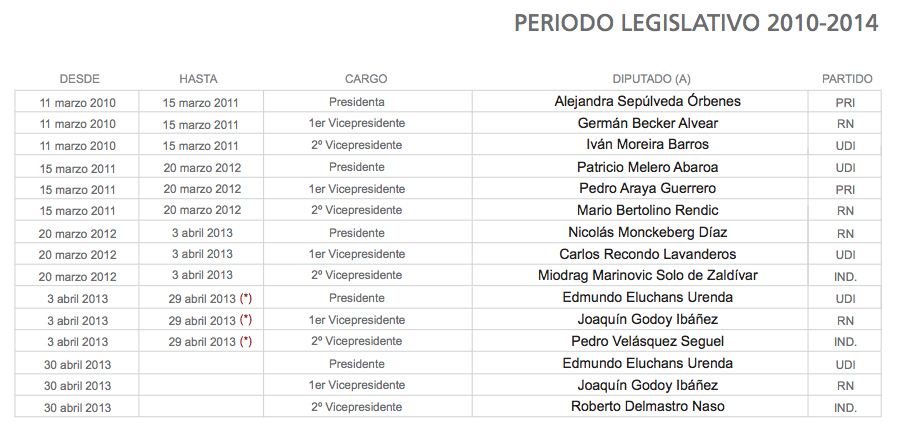
Task: Open Germán Becker Alvear's deputy entry
Action: (x=647, y=124)
